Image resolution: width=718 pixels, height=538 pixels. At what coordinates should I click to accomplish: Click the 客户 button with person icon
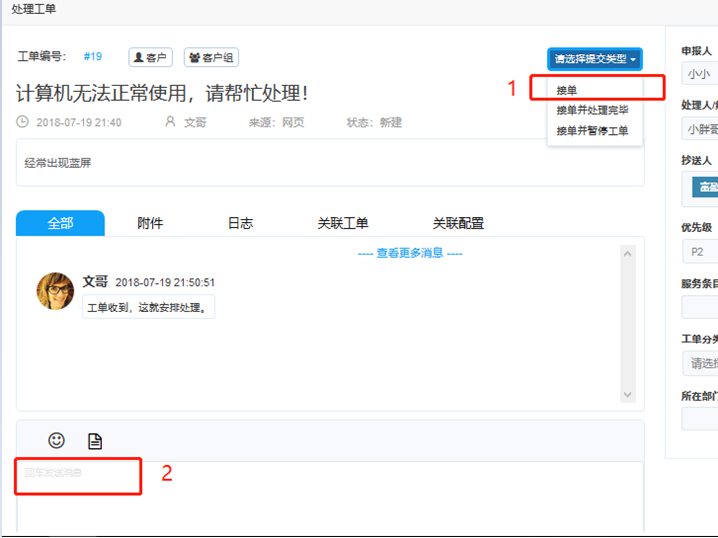151,58
